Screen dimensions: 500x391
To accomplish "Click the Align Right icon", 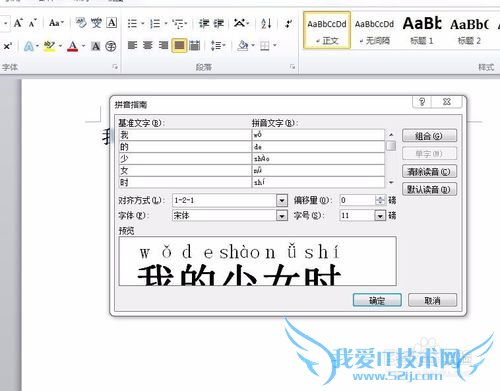I will [163, 45].
